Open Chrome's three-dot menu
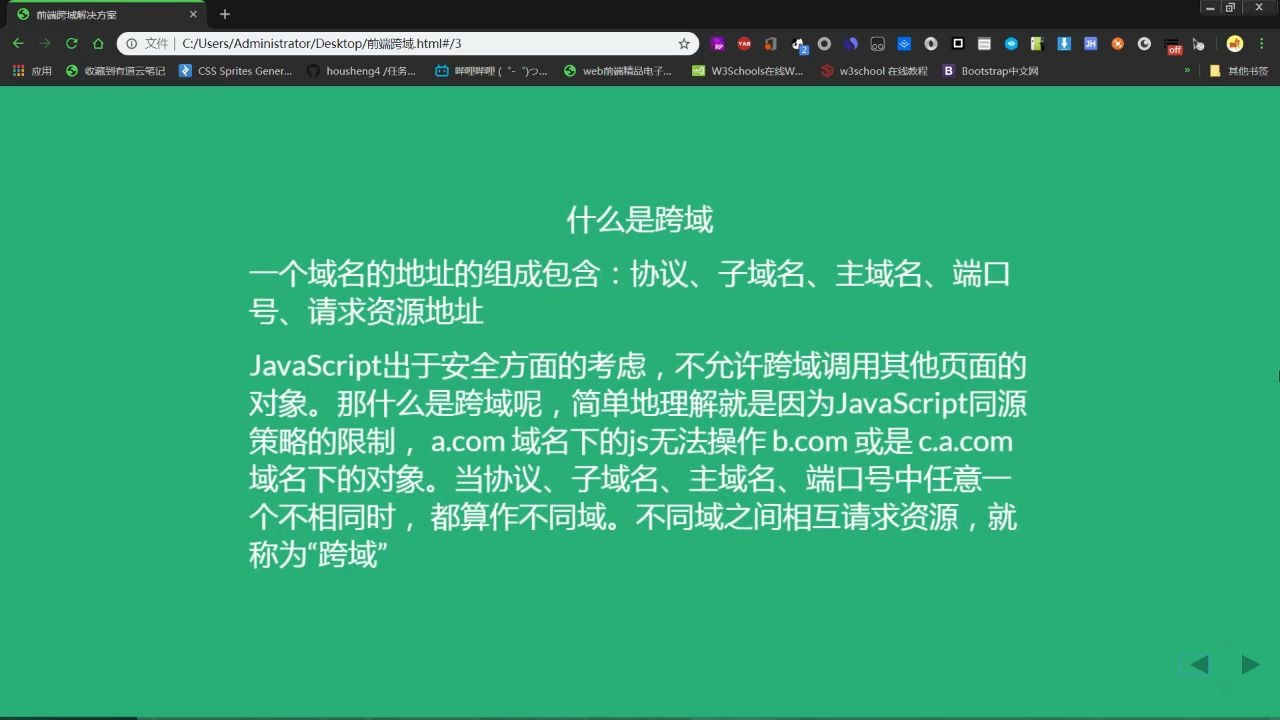 (1261, 44)
